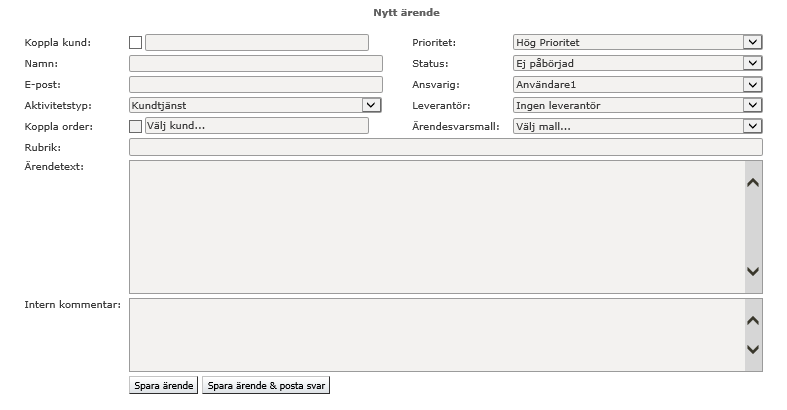The image size is (787, 410).
Task: Open the Prioritet dropdown
Action: pos(637,43)
